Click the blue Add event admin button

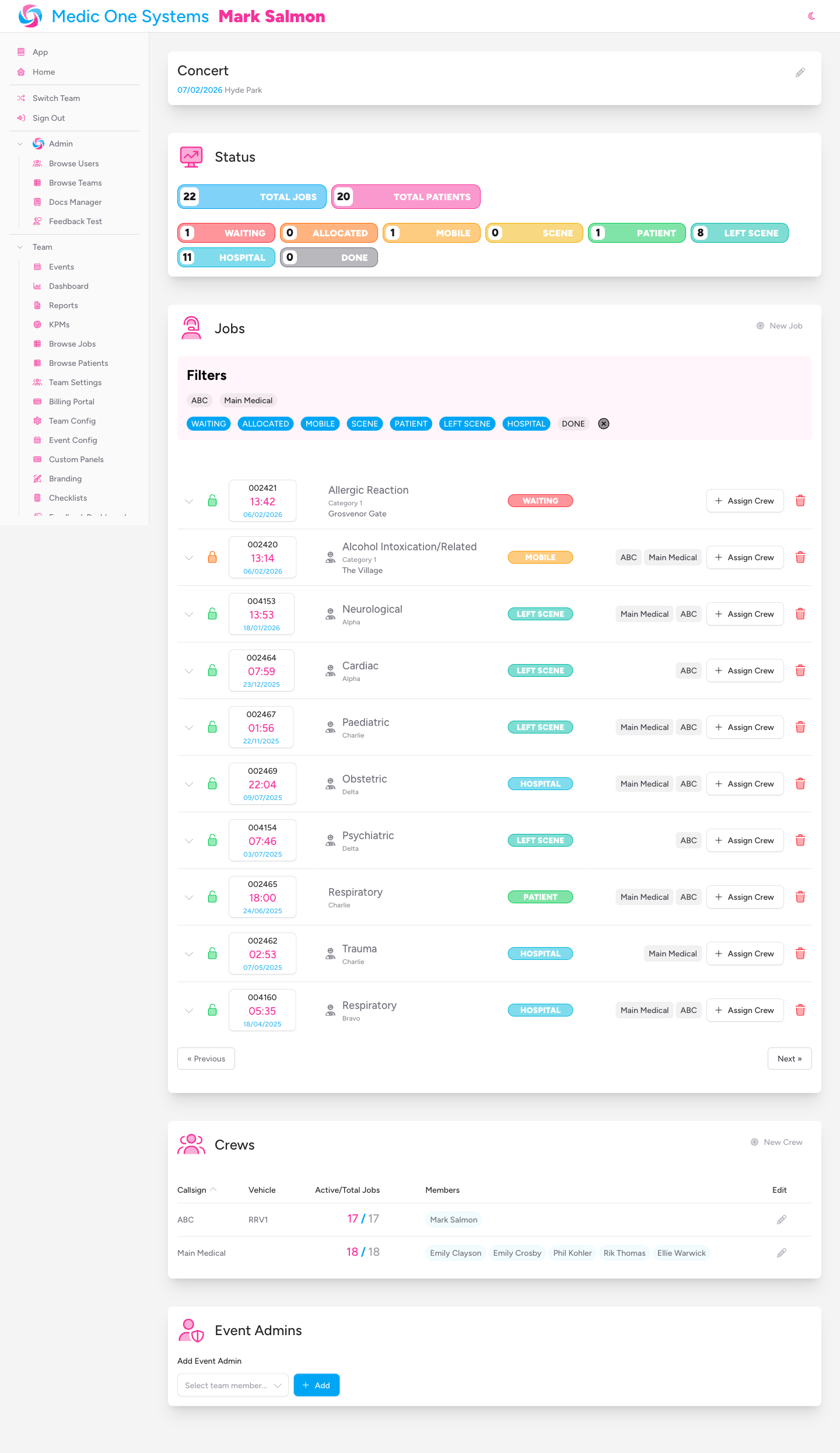coord(317,1385)
